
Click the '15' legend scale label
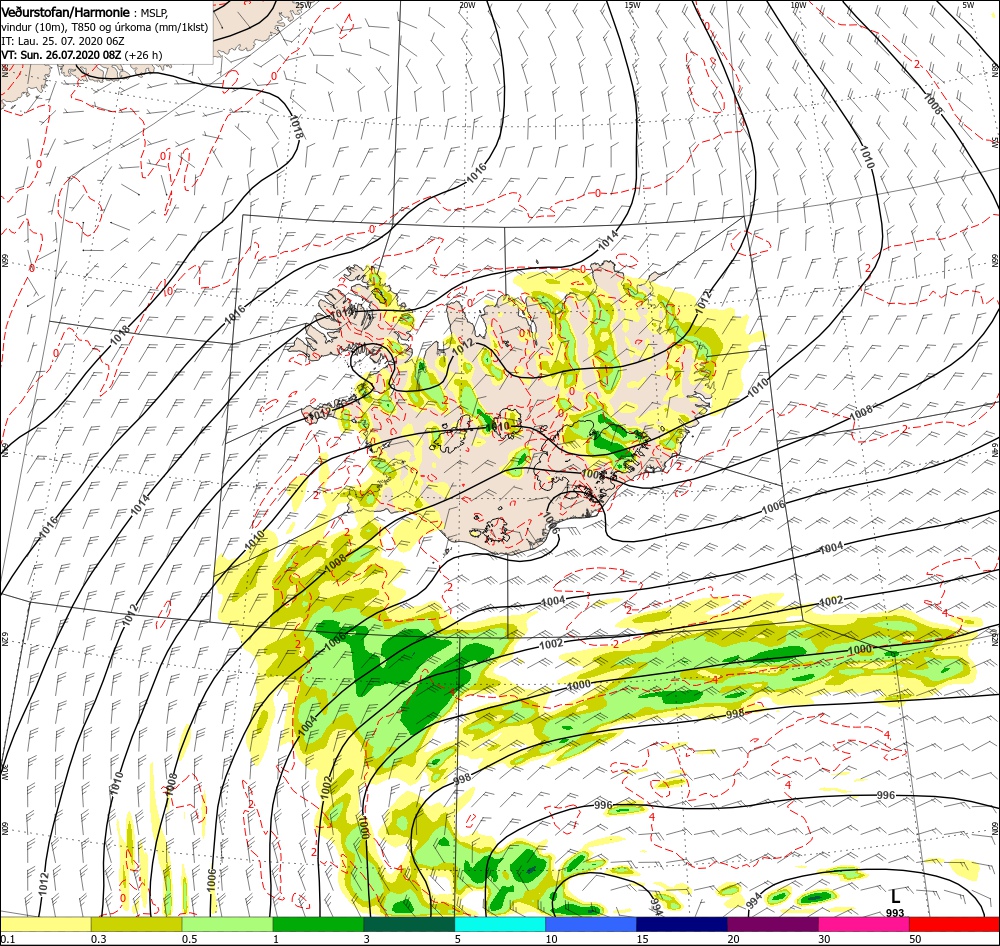tap(642, 938)
